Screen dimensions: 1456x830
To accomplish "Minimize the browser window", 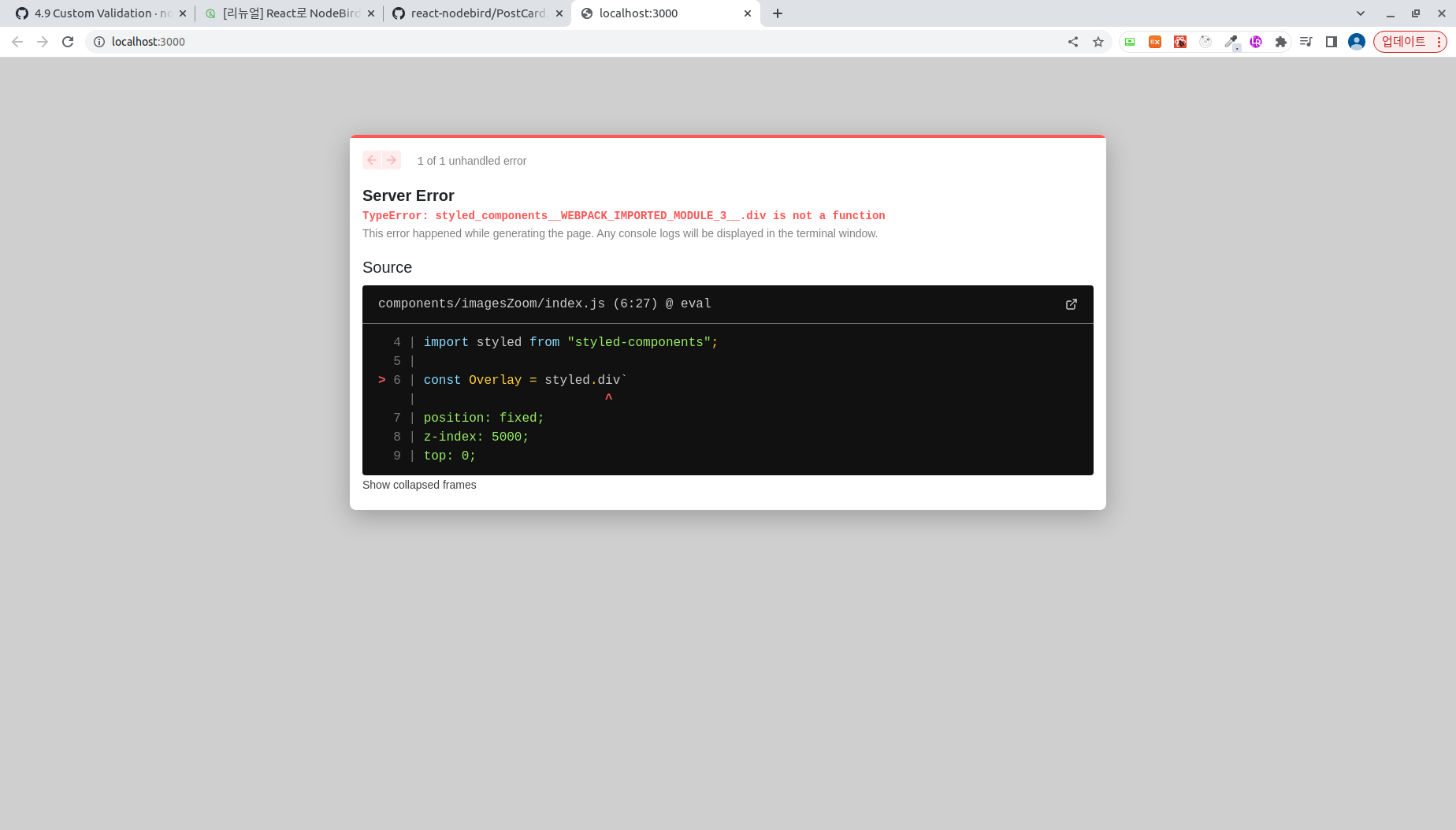I will click(x=1391, y=13).
